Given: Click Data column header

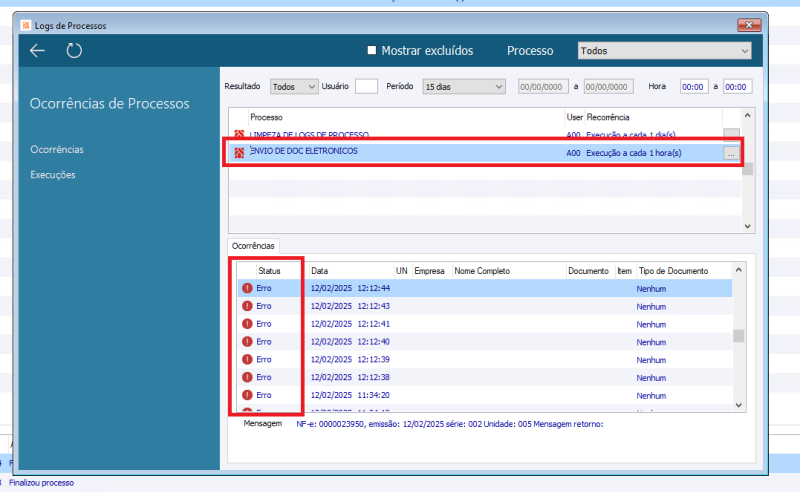Looking at the screenshot, I should click(319, 271).
